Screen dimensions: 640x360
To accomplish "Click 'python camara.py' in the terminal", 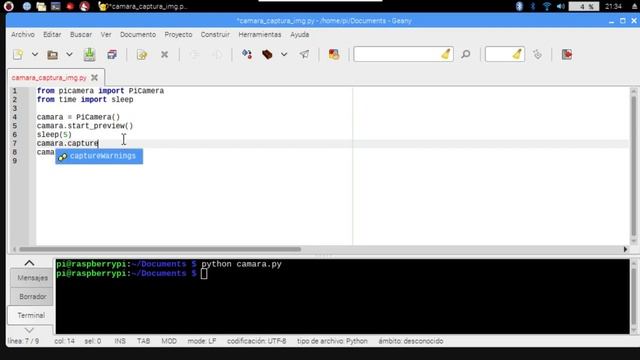I will (x=241, y=264).
